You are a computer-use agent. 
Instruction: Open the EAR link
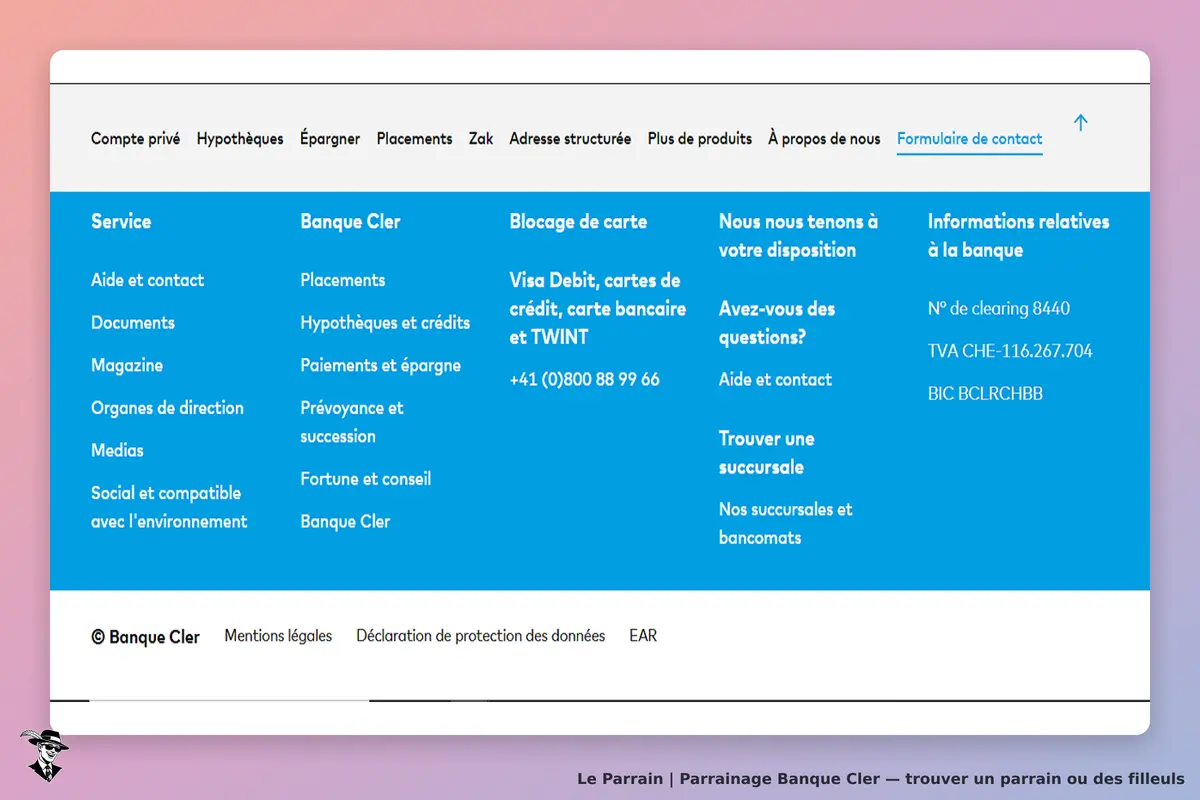click(643, 635)
